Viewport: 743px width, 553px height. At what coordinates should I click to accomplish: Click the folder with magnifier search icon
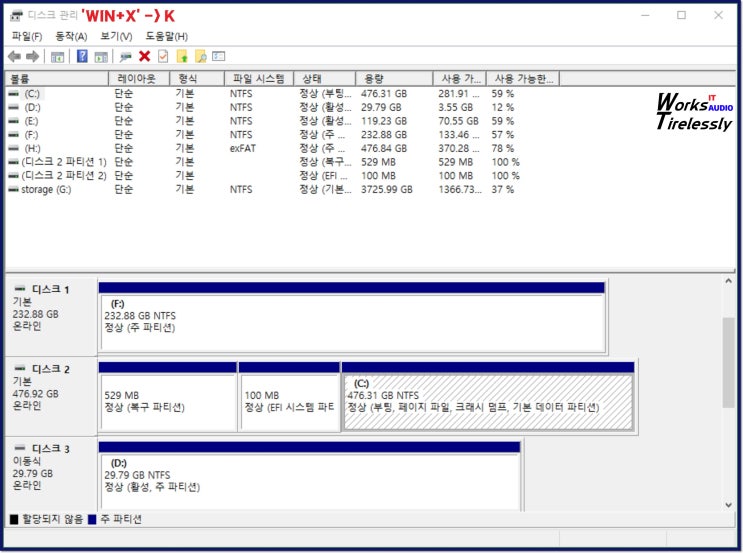pyautogui.click(x=200, y=57)
